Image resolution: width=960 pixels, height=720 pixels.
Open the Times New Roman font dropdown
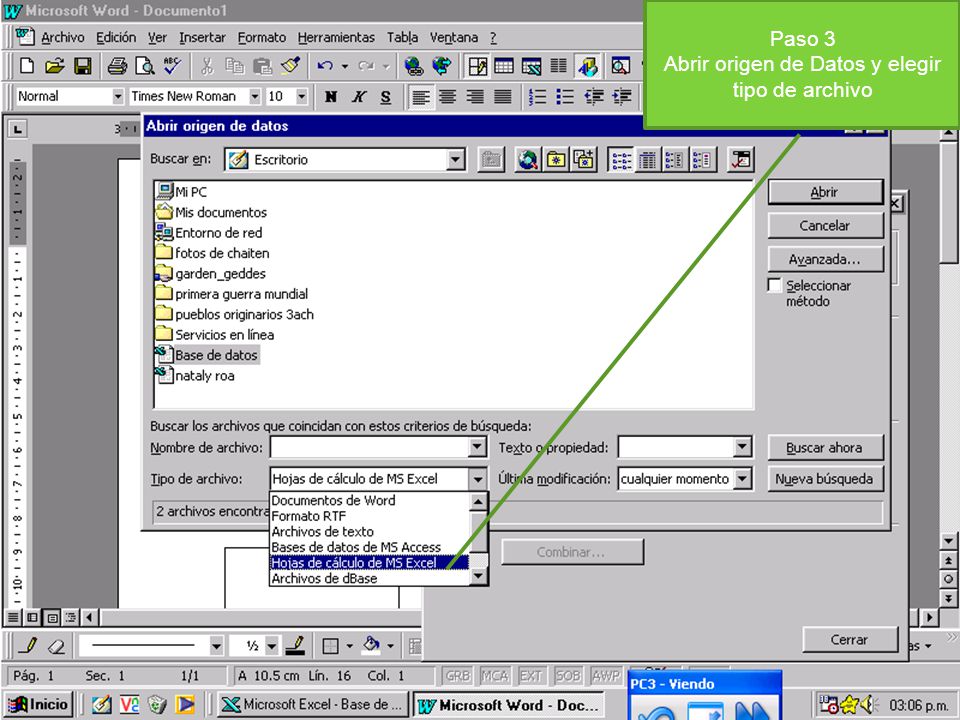click(x=255, y=96)
